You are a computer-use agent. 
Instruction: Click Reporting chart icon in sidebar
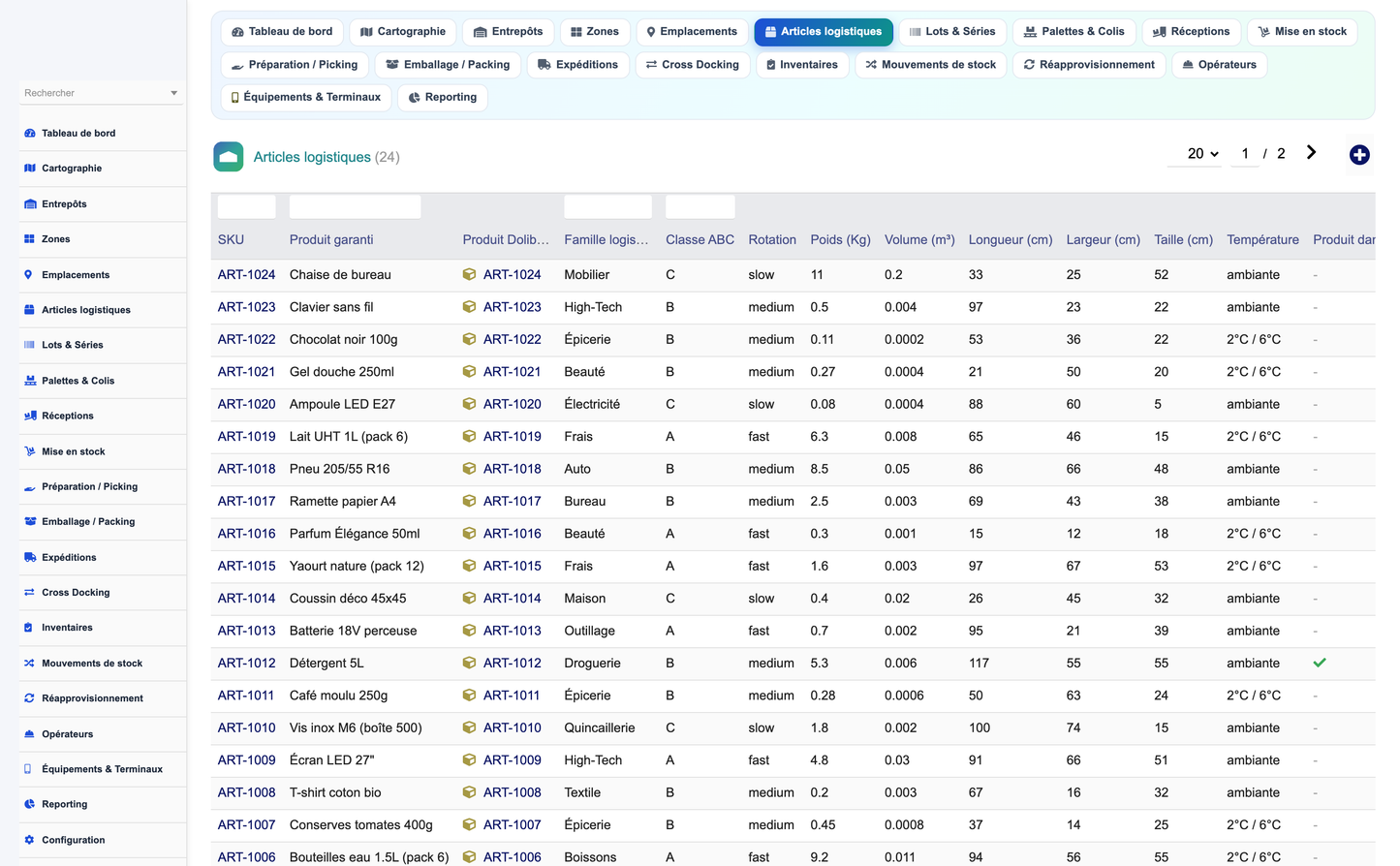[x=29, y=804]
